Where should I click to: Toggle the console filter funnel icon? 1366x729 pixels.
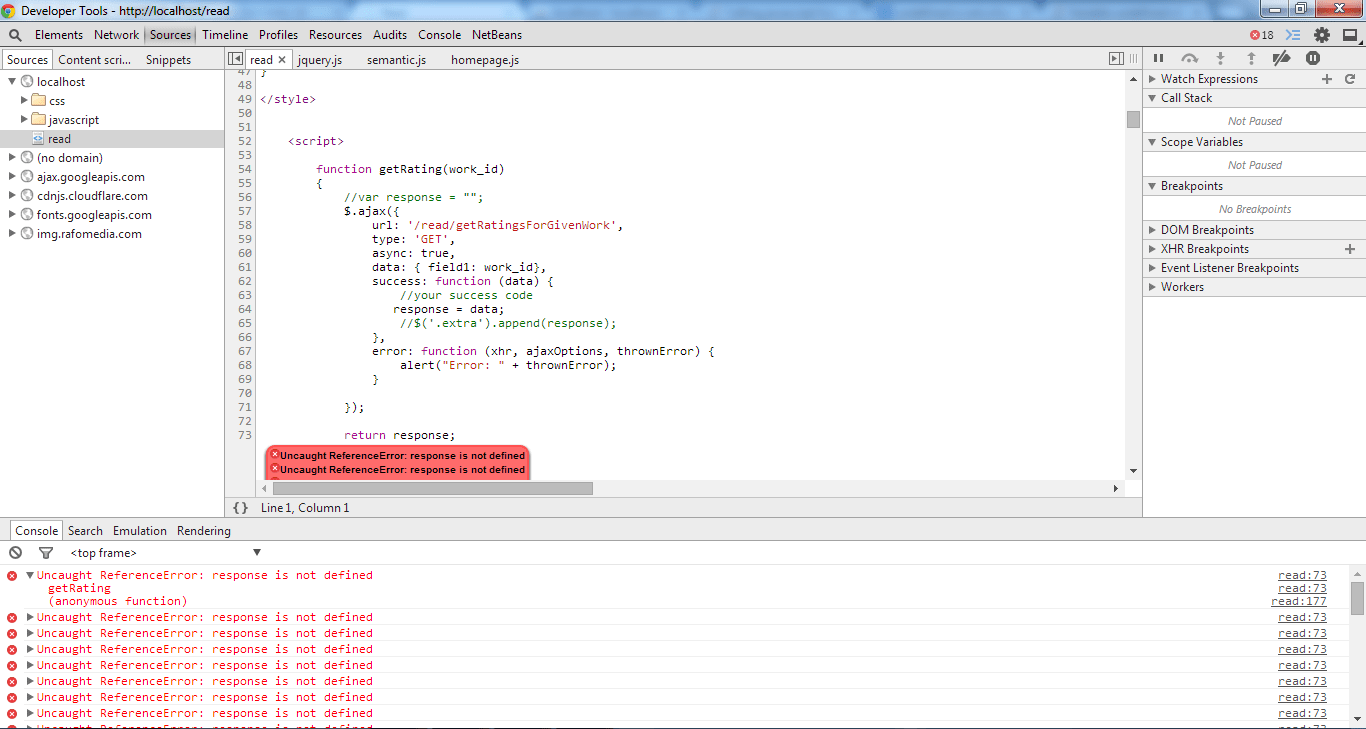click(45, 552)
